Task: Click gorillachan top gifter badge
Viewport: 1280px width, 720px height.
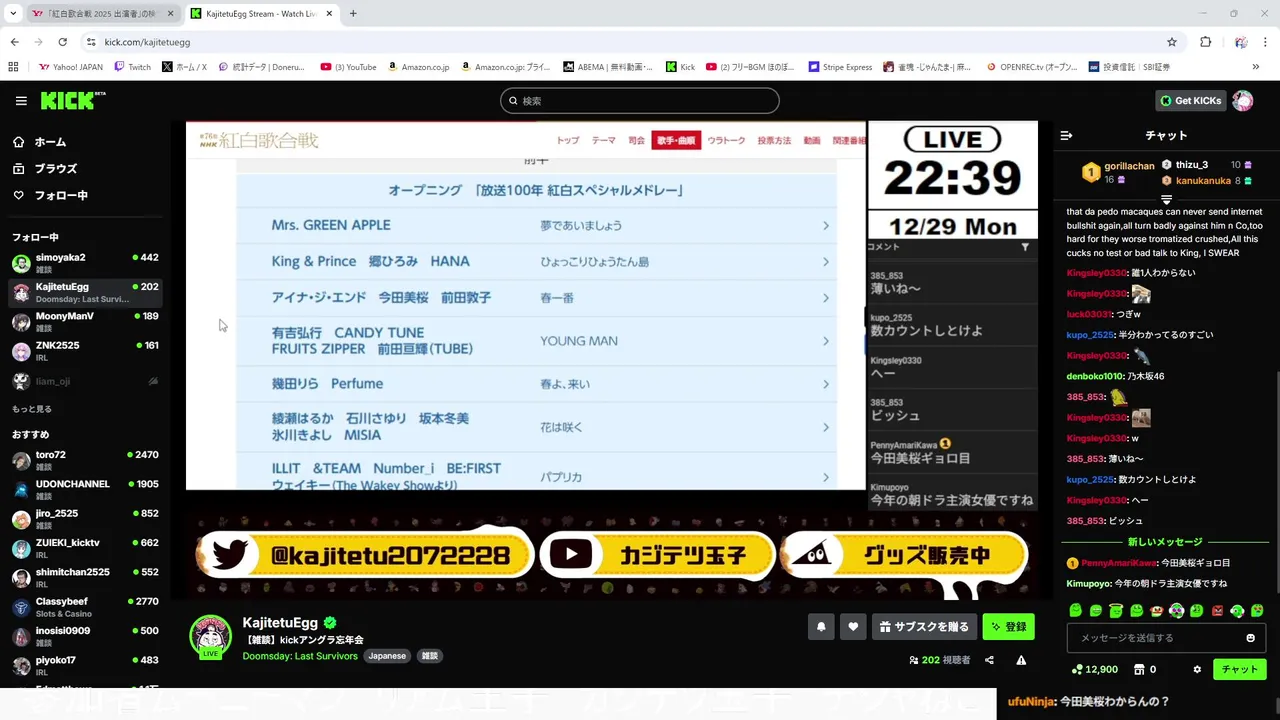Action: 1091,173
